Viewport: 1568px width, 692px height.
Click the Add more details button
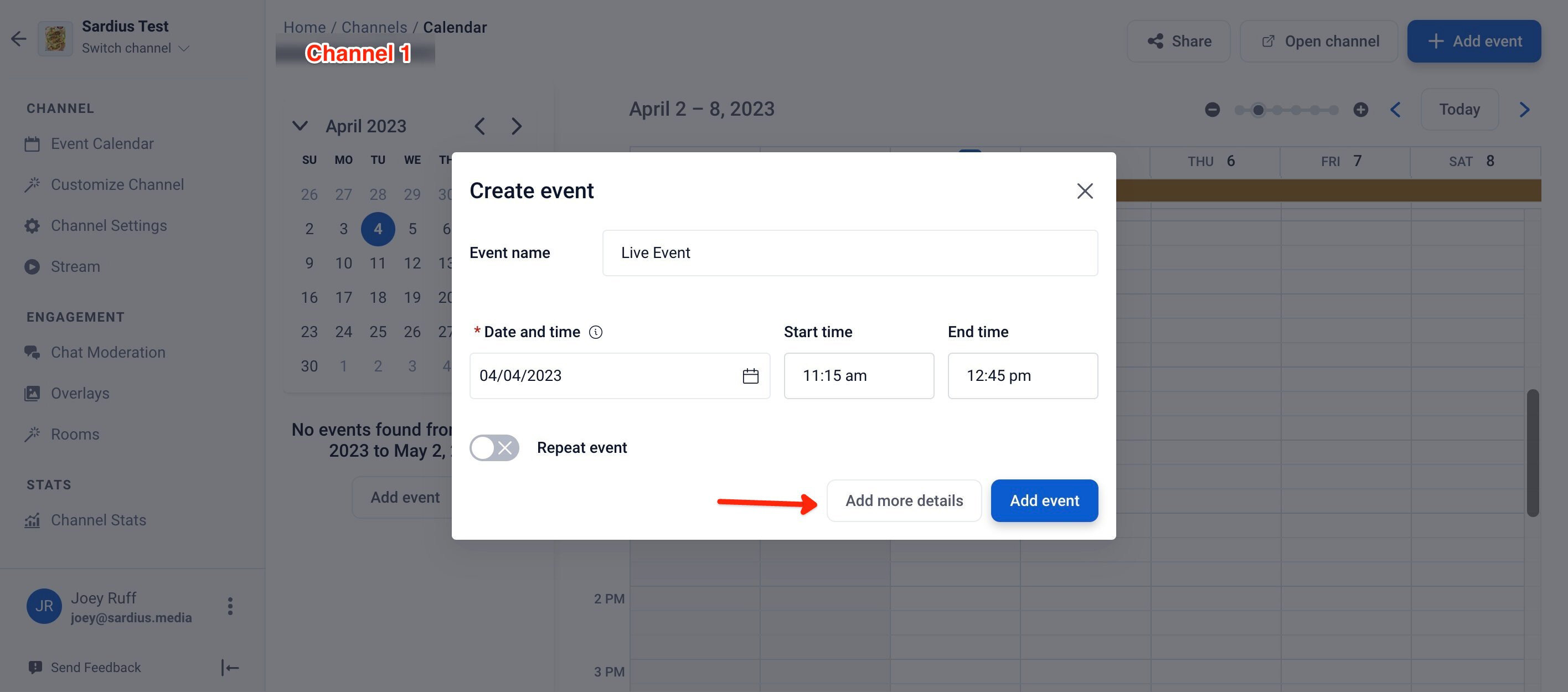(x=904, y=501)
